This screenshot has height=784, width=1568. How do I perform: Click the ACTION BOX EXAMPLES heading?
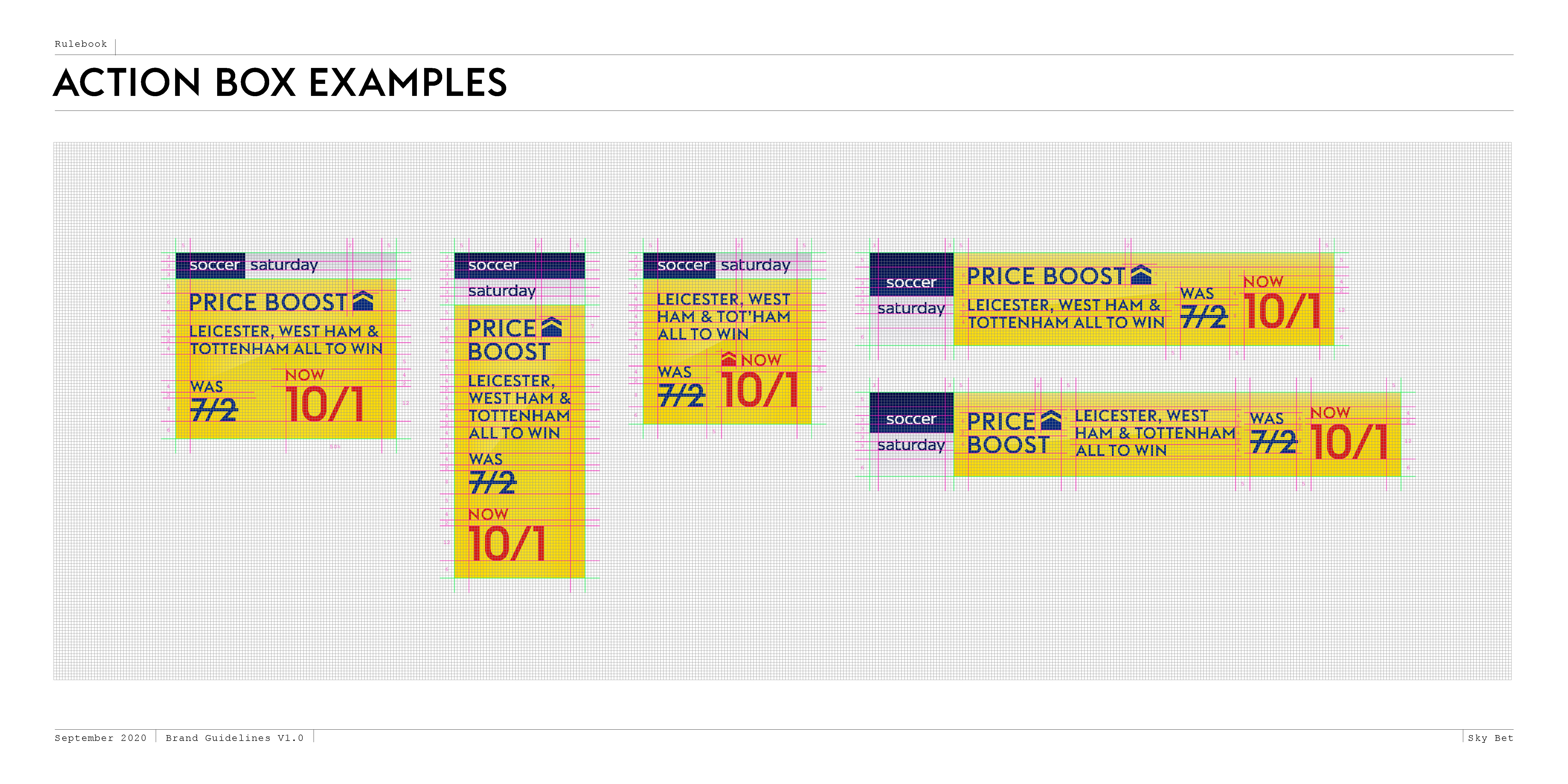(x=280, y=83)
